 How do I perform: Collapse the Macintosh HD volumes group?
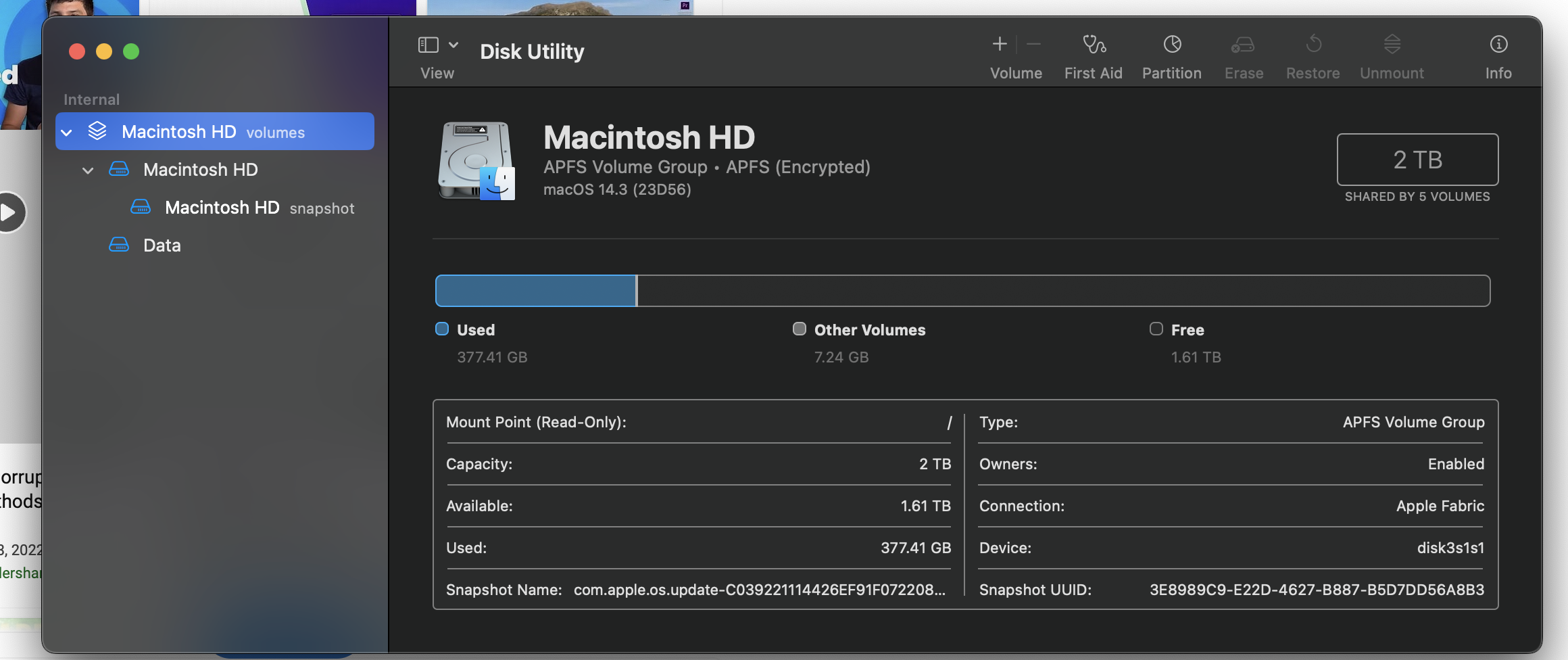pos(66,131)
